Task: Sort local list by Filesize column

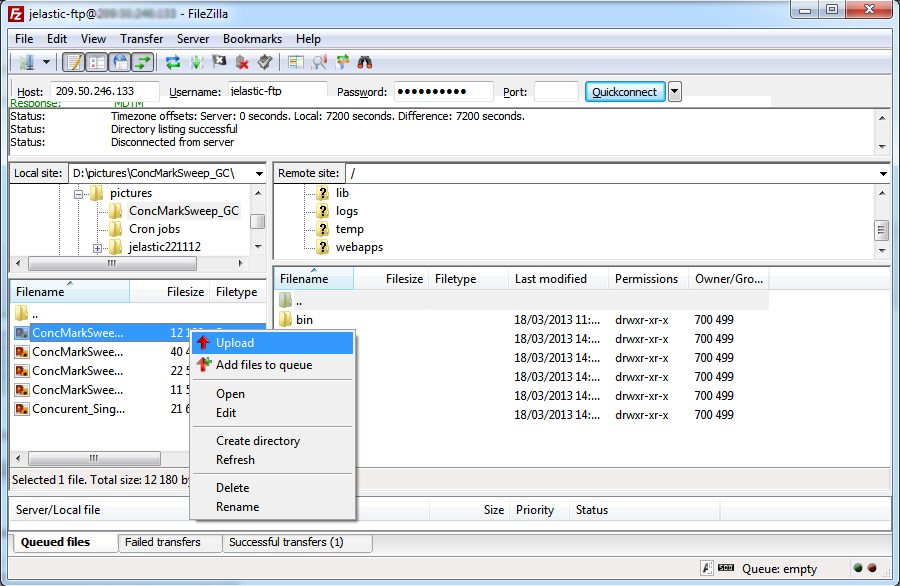Action: (x=170, y=292)
